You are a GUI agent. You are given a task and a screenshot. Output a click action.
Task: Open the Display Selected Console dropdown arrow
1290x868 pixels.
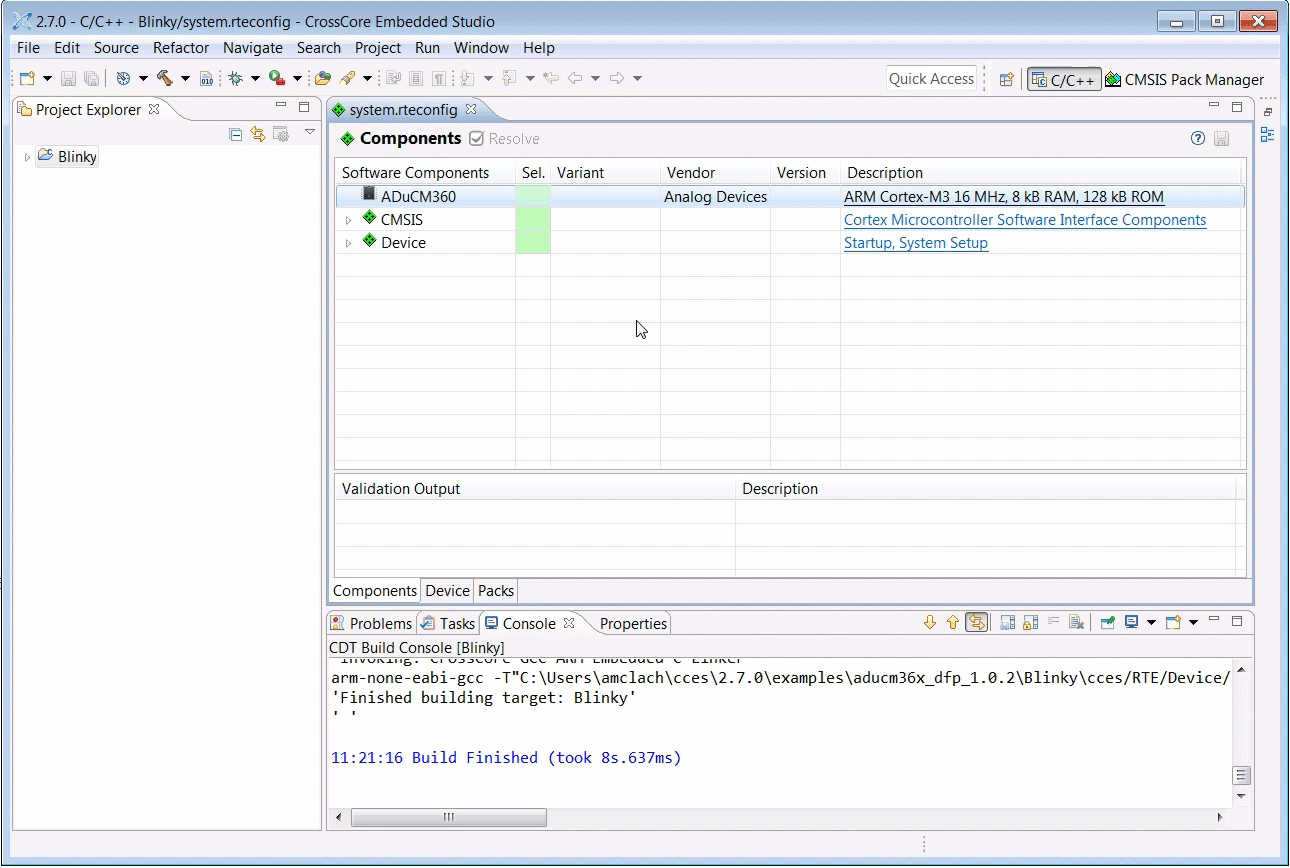pyautogui.click(x=1151, y=623)
